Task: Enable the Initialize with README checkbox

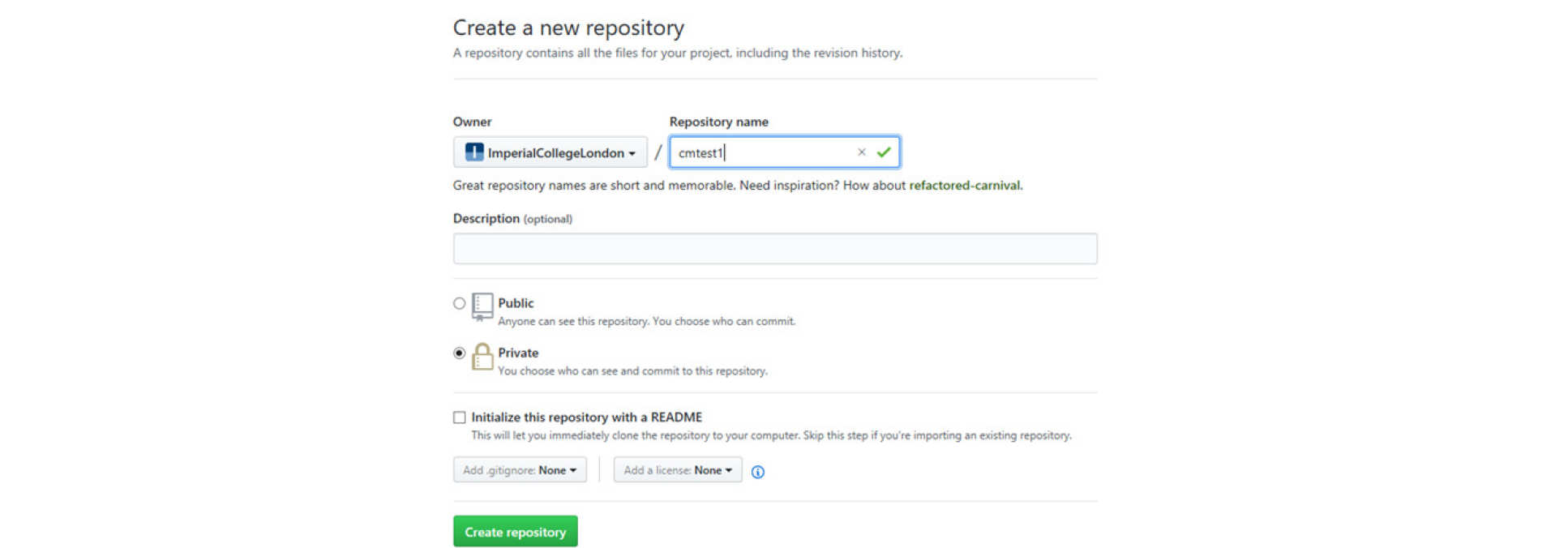Action: (460, 417)
